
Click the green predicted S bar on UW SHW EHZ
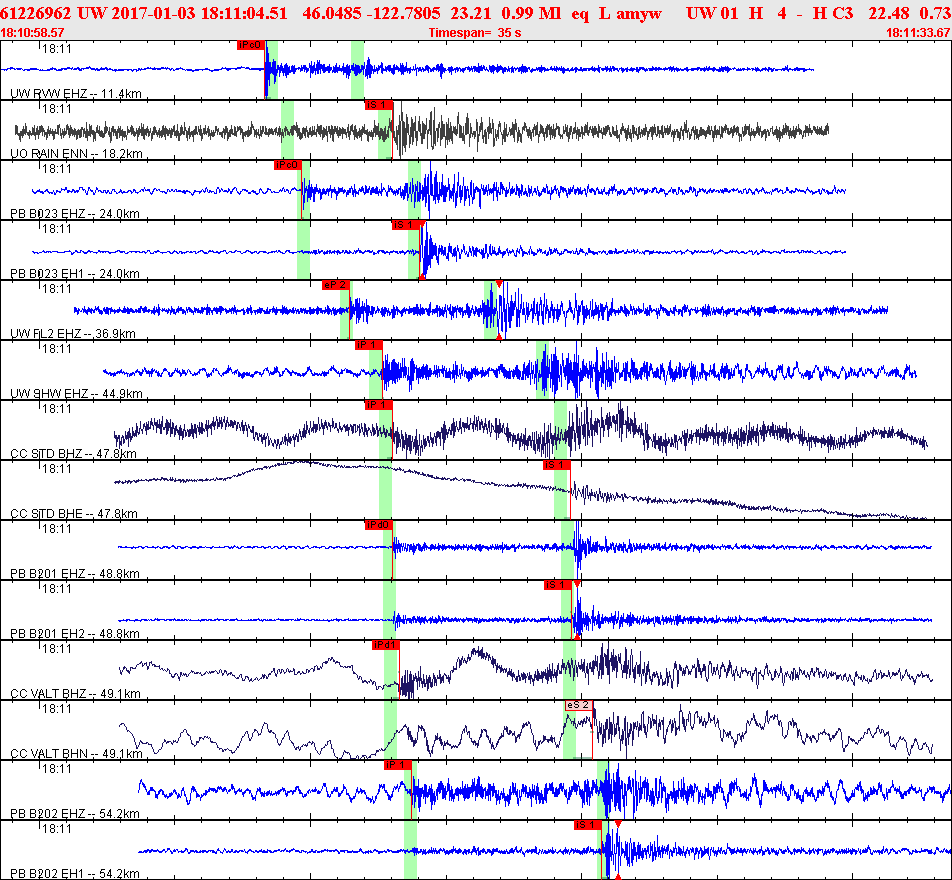pos(541,370)
